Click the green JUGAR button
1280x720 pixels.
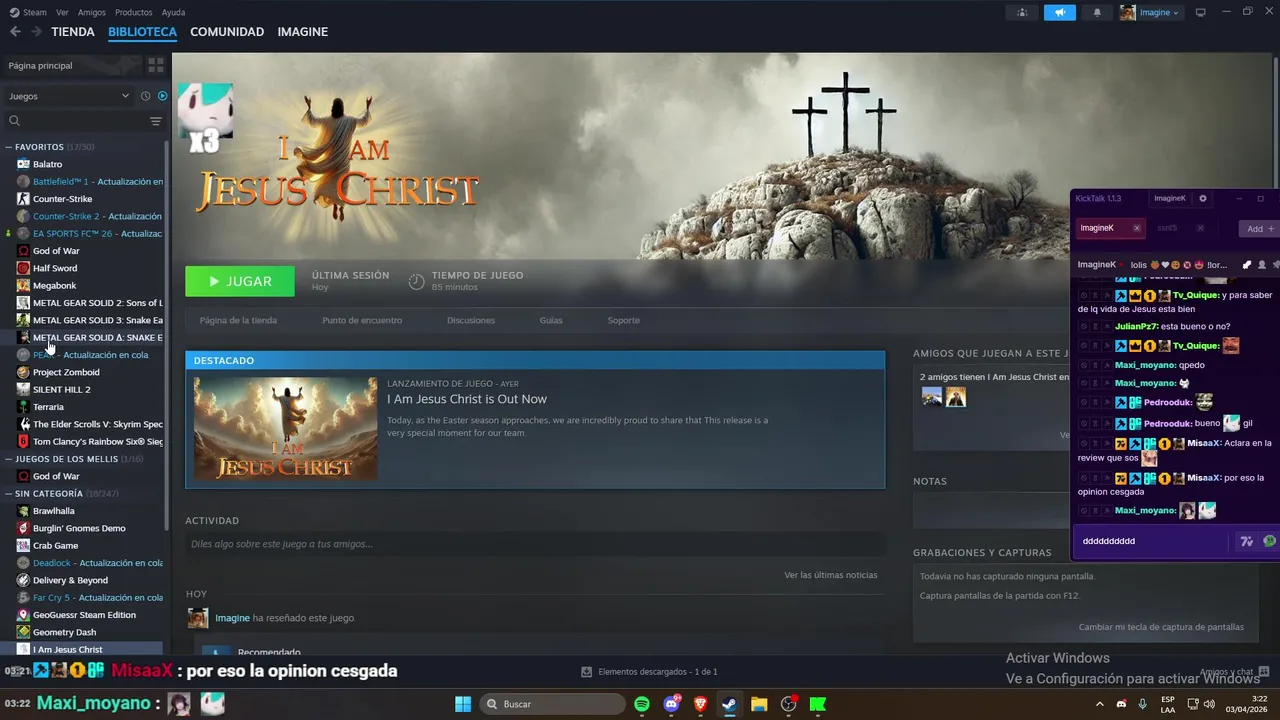pos(240,281)
